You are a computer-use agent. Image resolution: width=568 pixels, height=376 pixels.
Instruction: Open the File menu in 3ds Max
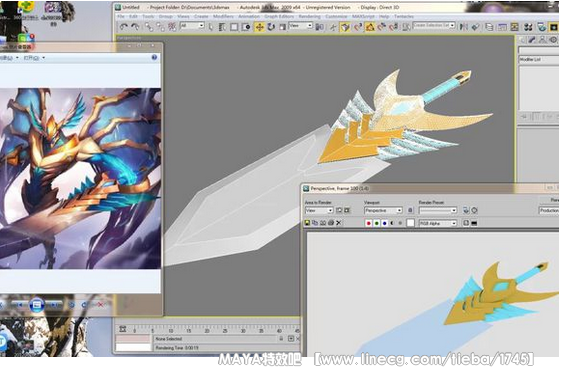point(121,17)
